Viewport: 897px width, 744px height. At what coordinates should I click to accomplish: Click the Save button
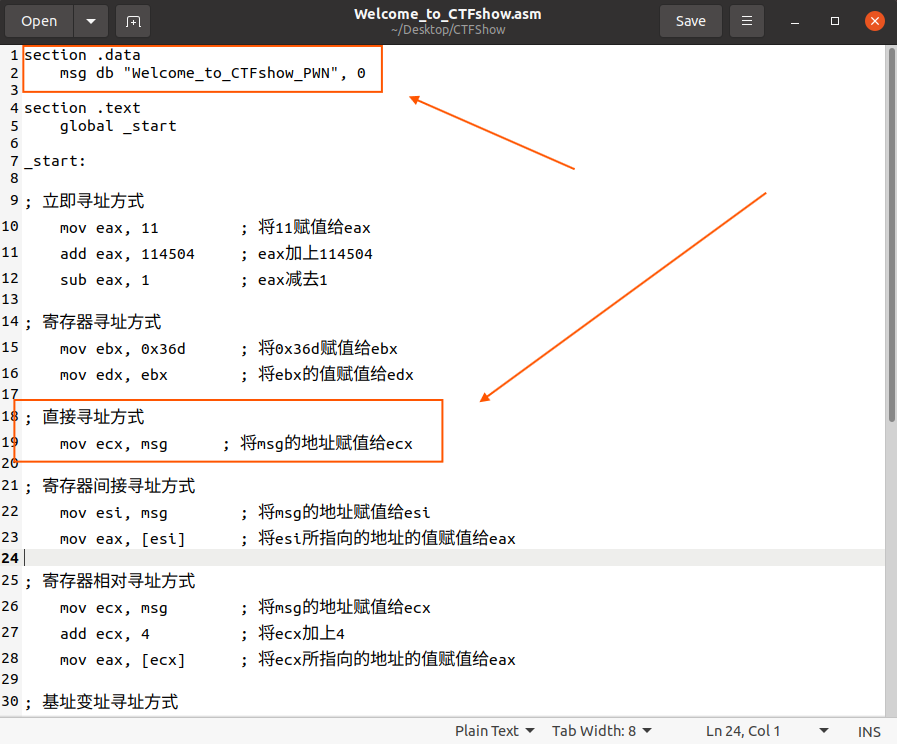(690, 20)
